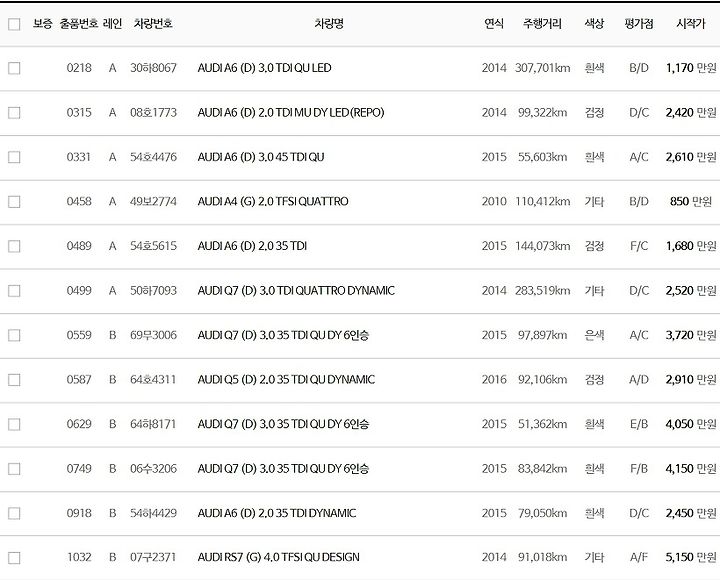This screenshot has width=720, height=580.
Task: Sort by 연식 column header
Action: pos(494,23)
